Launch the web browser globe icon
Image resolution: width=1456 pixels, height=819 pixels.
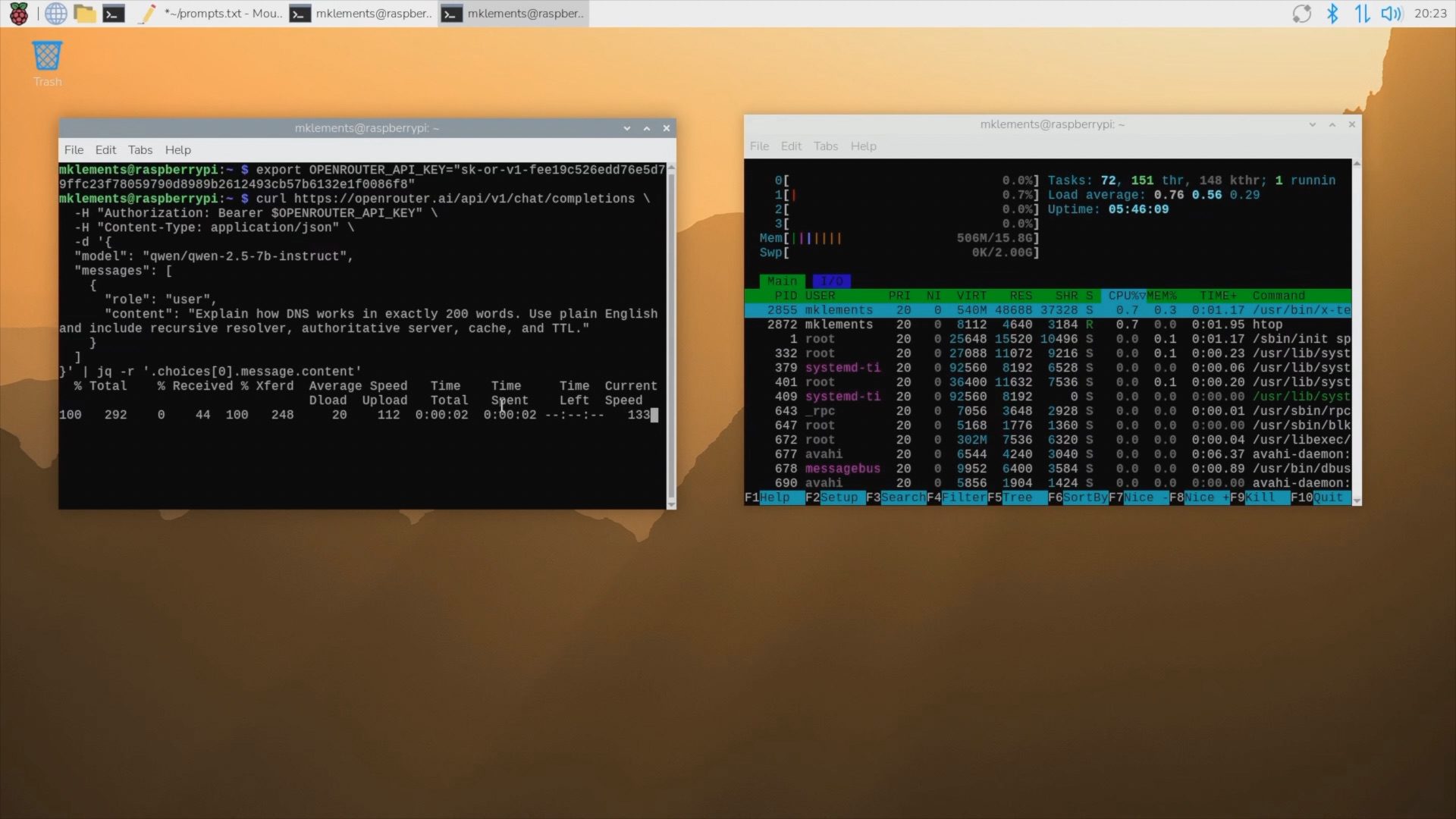55,14
